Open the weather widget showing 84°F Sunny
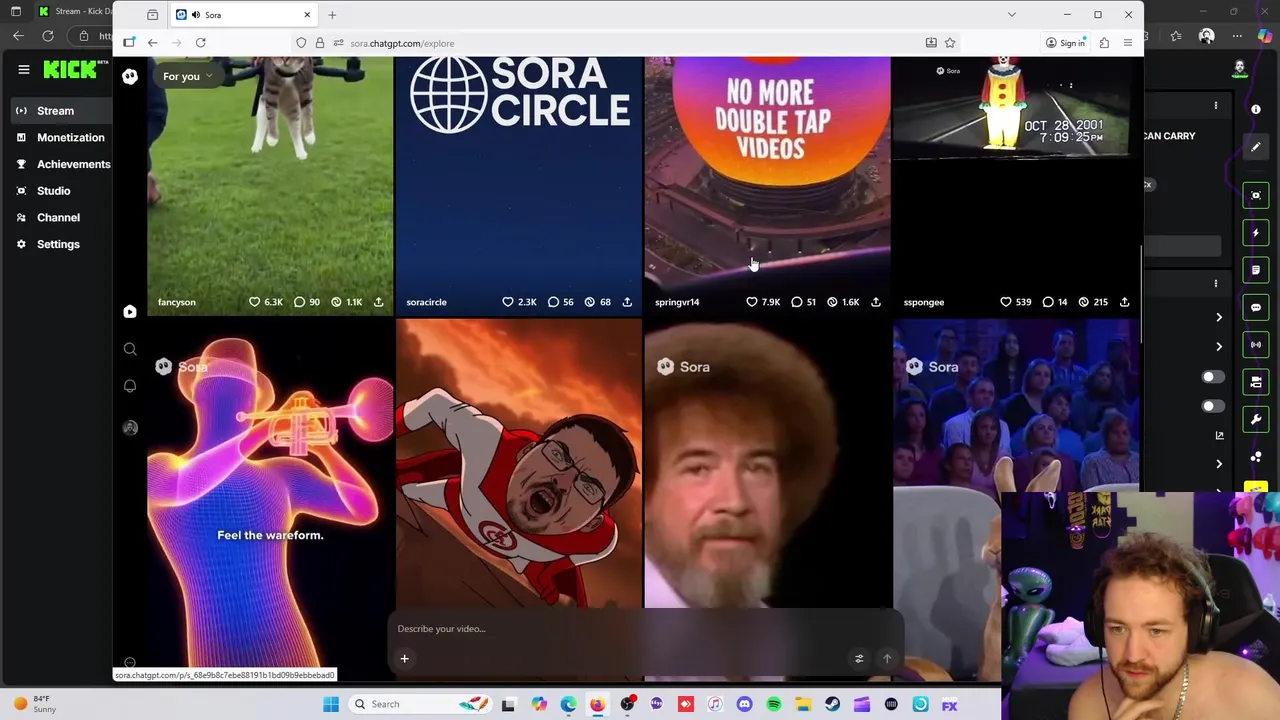 coord(36,704)
